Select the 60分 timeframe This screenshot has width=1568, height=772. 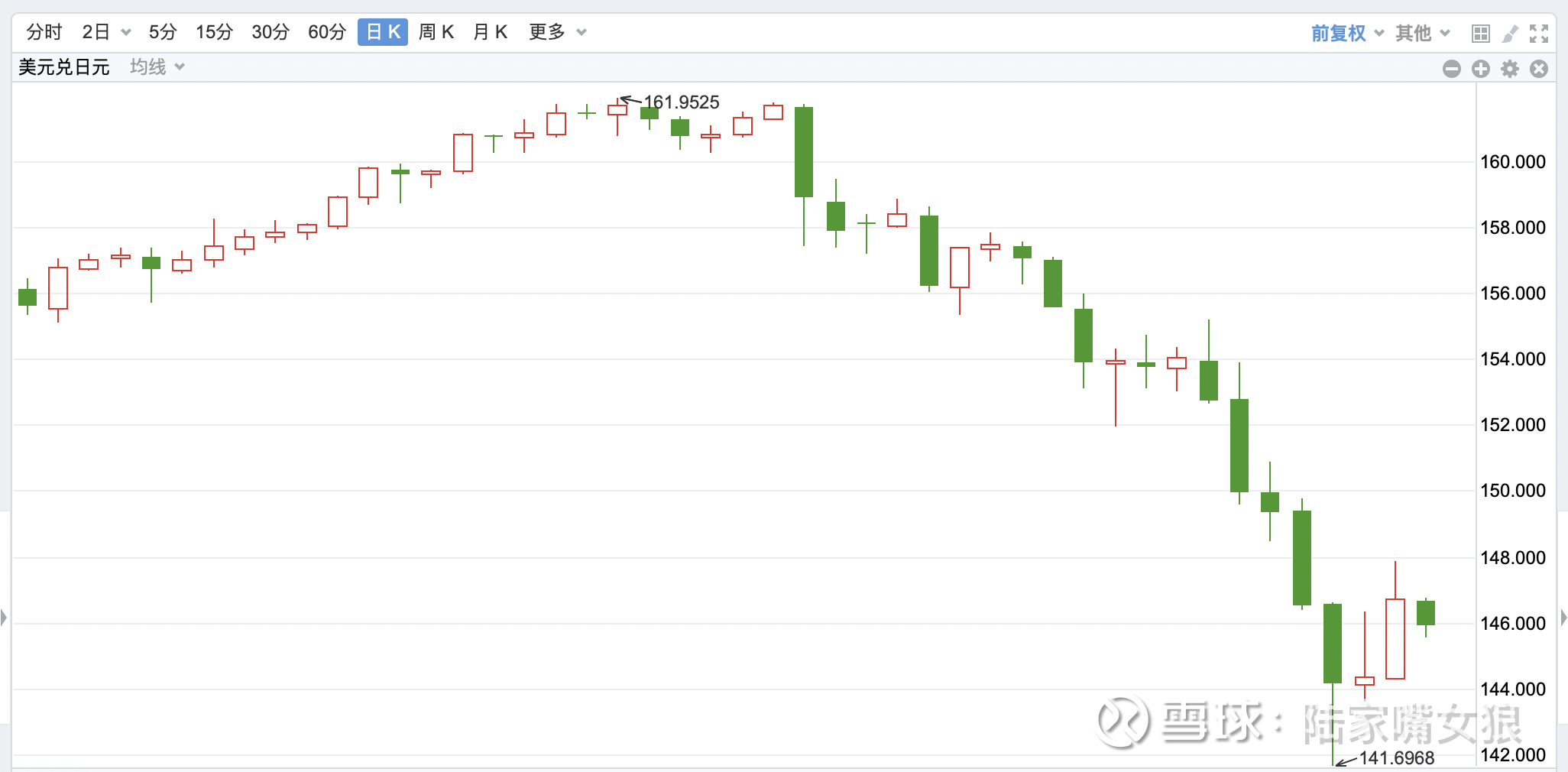(326, 32)
